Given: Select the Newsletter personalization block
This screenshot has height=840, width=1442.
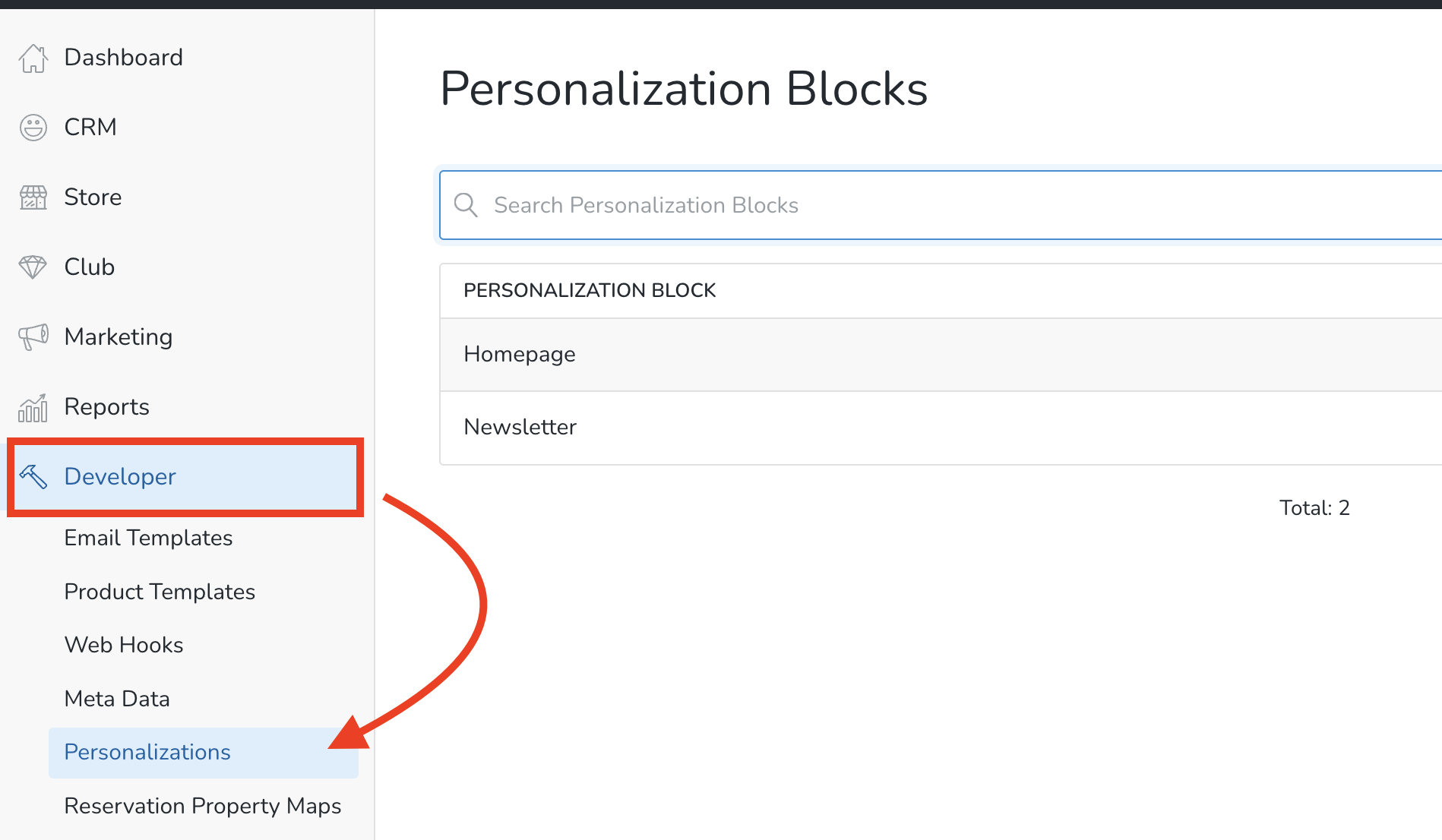Looking at the screenshot, I should (x=520, y=427).
